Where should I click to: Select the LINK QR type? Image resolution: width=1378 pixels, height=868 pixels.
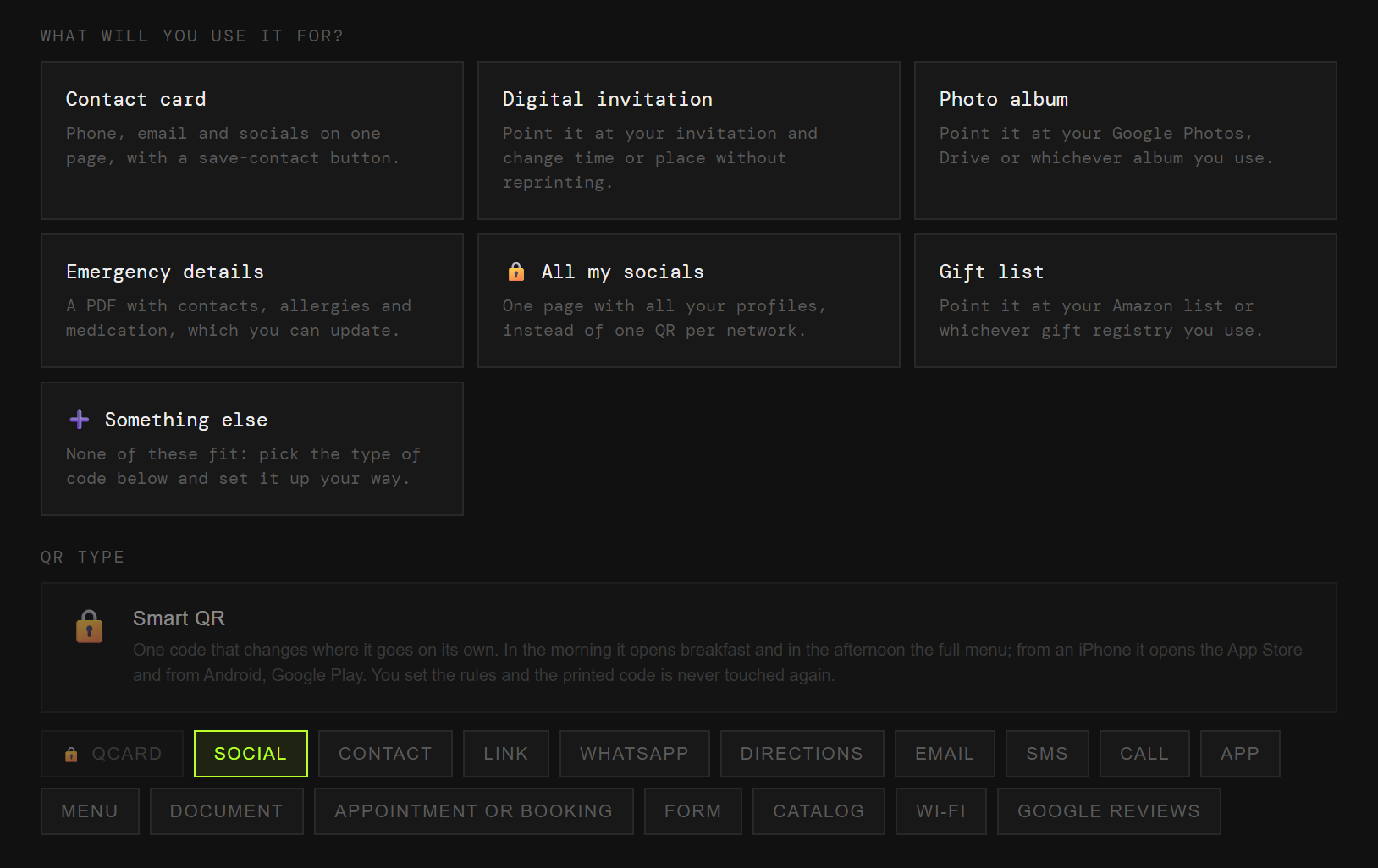506,754
